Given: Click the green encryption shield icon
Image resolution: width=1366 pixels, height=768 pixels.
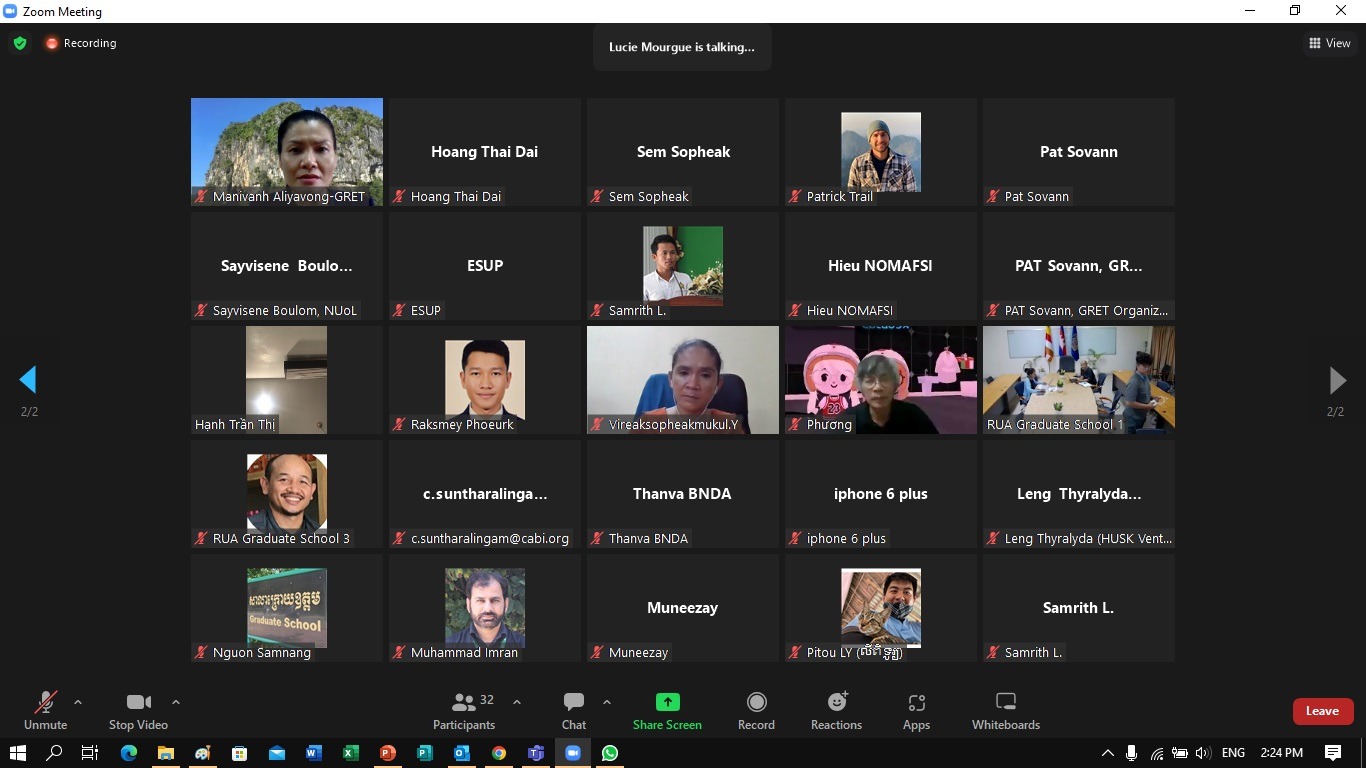Looking at the screenshot, I should [x=20, y=43].
